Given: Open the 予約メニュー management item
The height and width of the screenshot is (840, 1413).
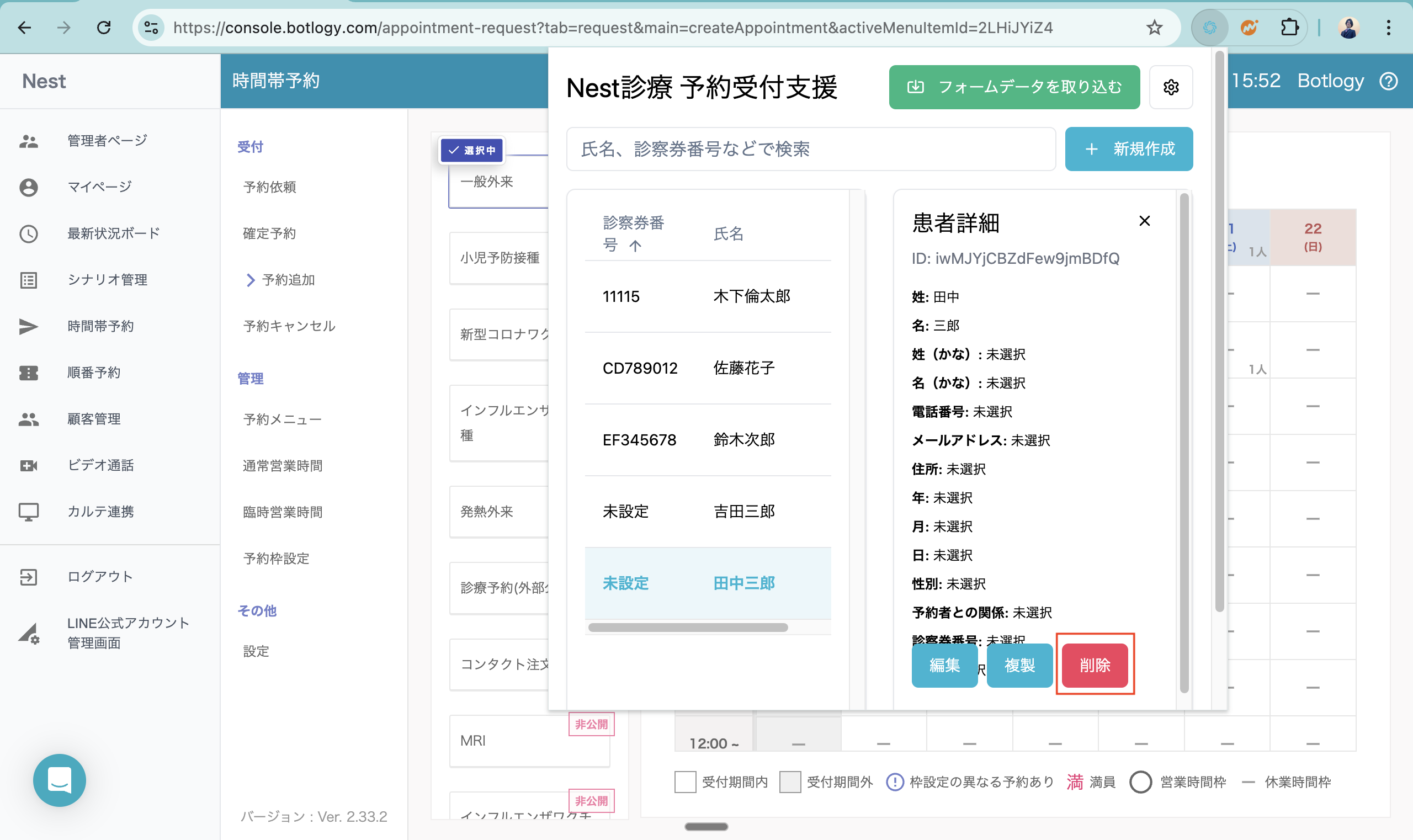Looking at the screenshot, I should [282, 419].
